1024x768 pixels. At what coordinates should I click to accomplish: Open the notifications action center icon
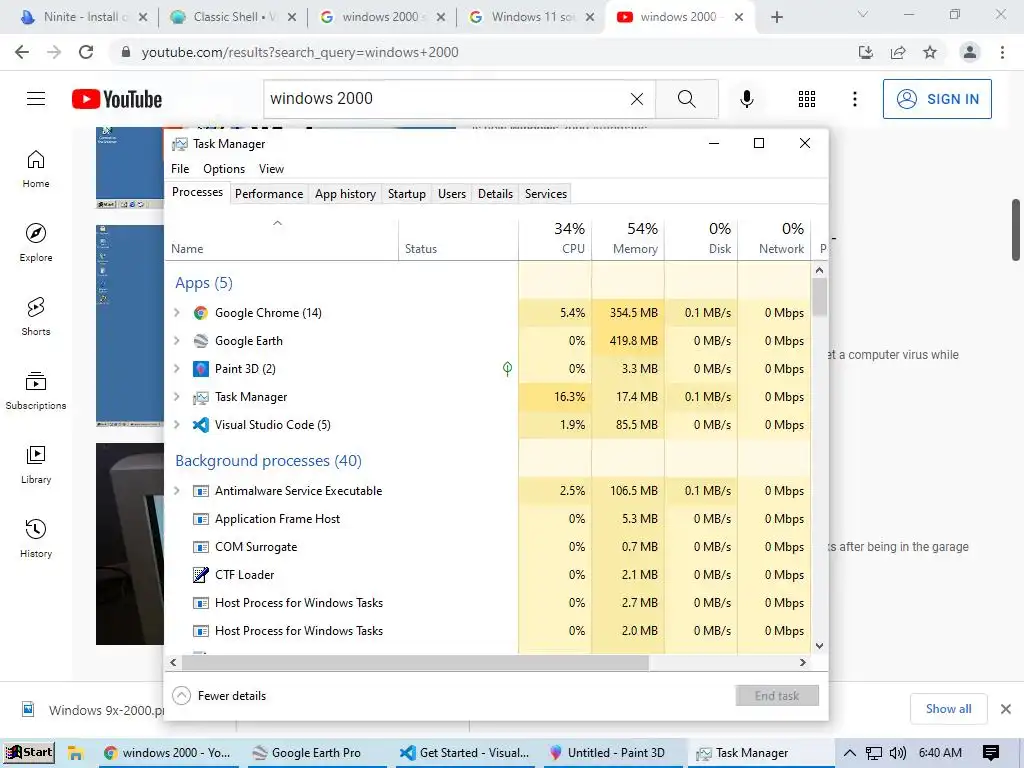click(x=991, y=753)
